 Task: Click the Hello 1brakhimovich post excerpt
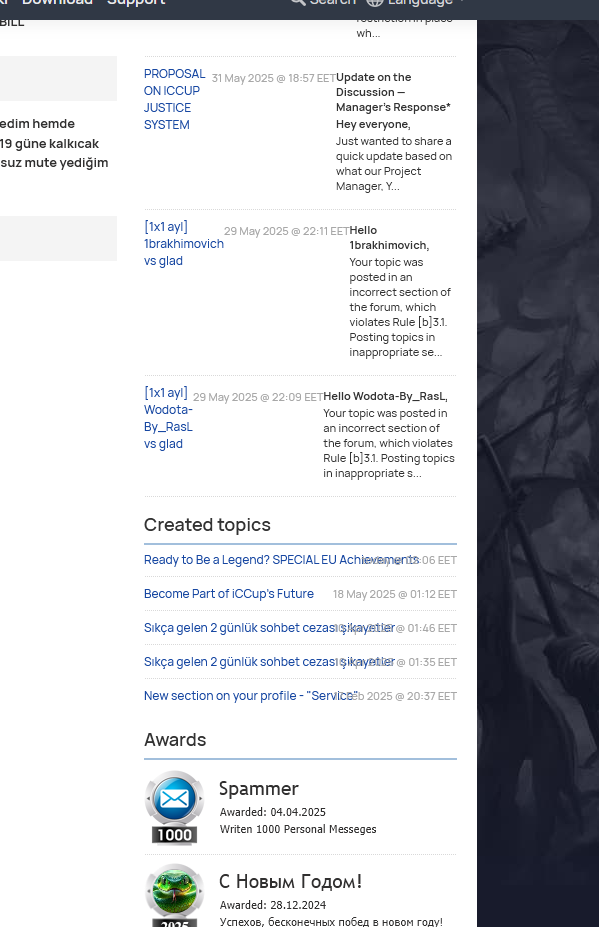pyautogui.click(x=401, y=291)
